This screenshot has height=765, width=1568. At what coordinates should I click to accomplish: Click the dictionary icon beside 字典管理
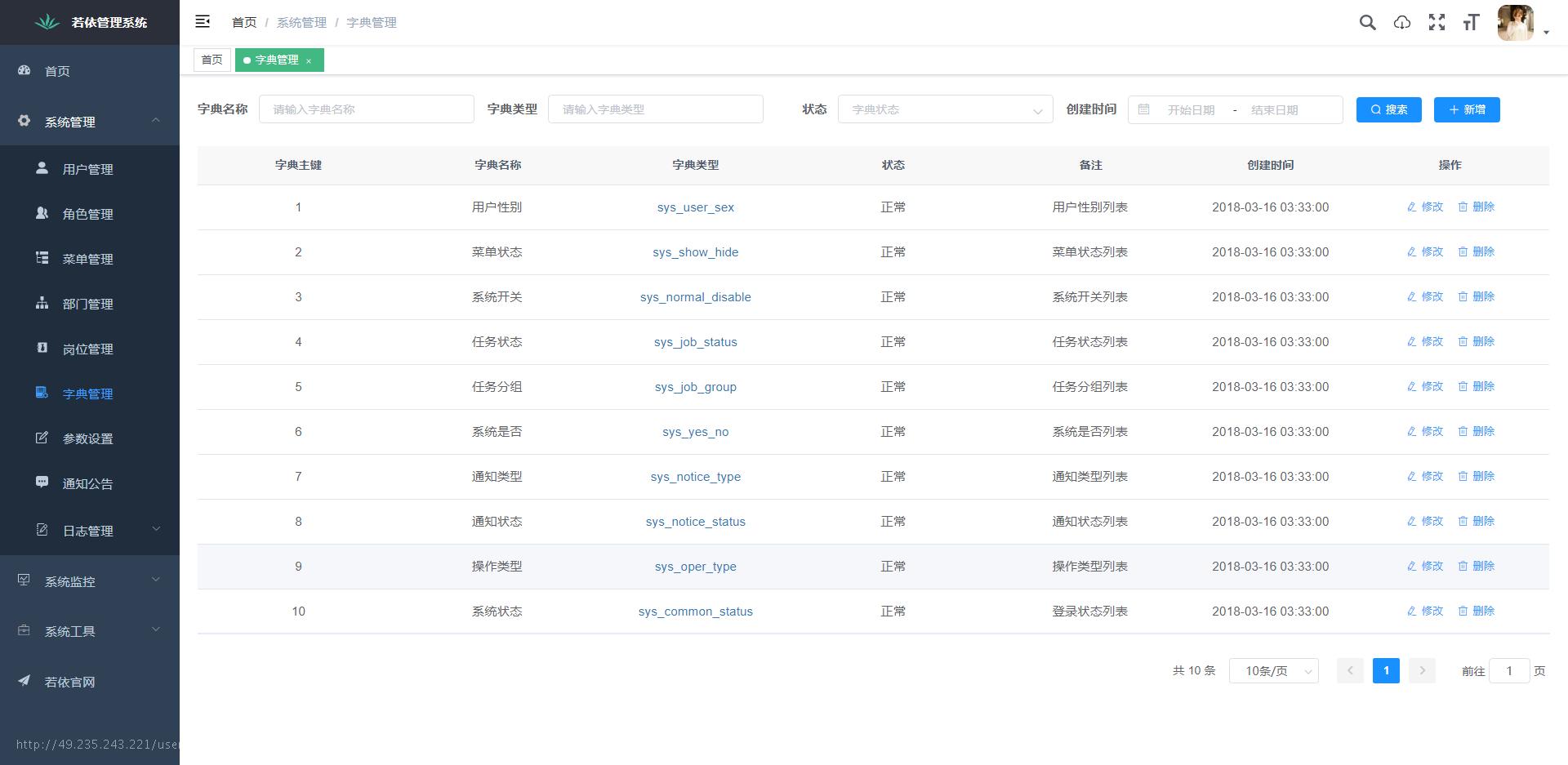click(42, 393)
